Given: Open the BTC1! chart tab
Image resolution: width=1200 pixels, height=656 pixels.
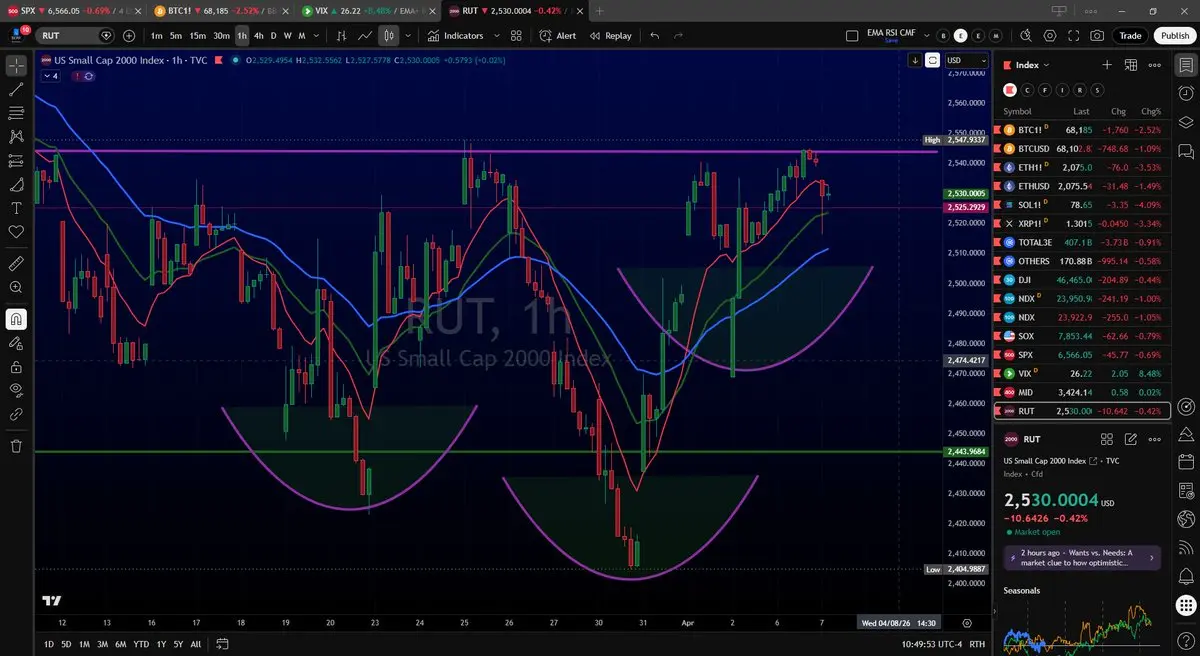Looking at the screenshot, I should tap(222, 10).
